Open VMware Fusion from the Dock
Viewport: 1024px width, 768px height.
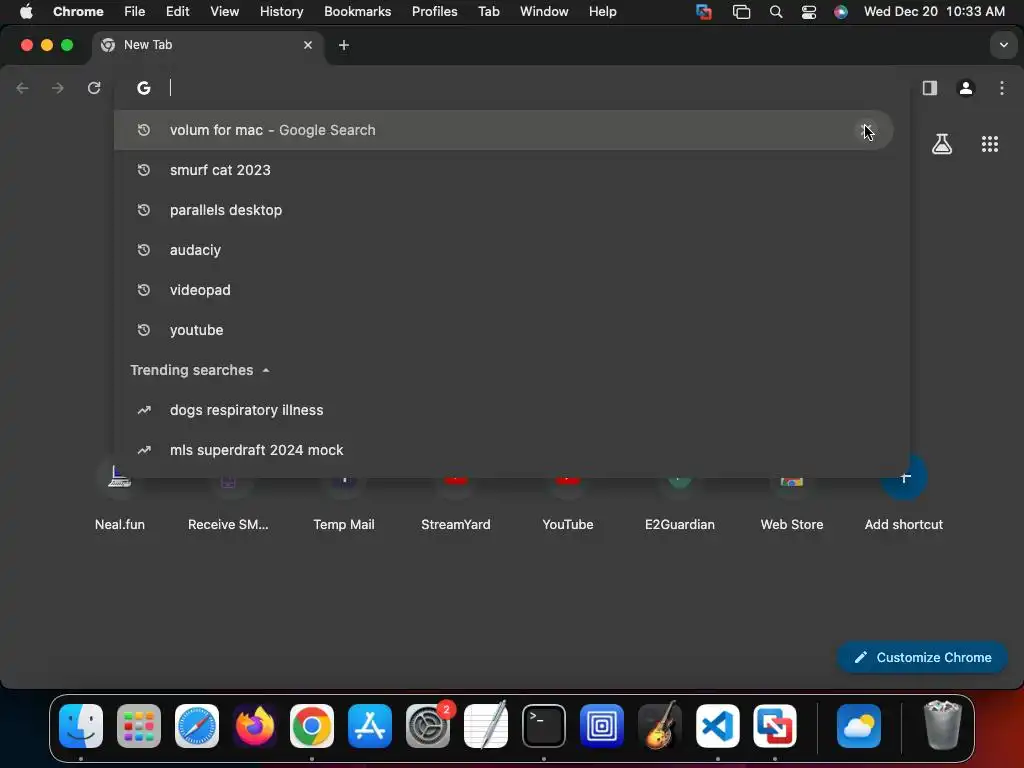[775, 726]
